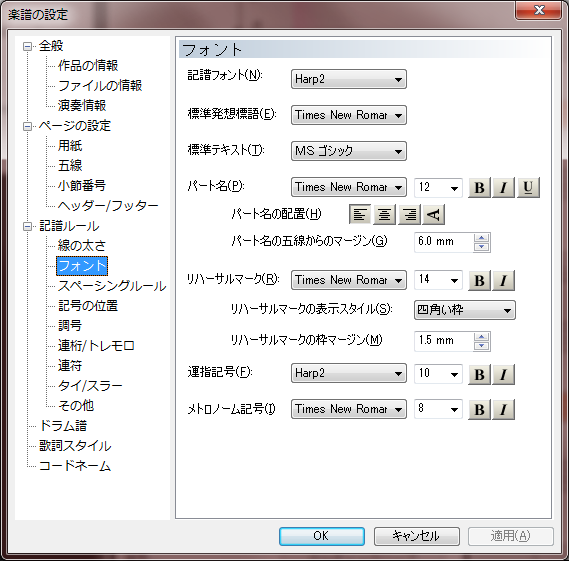Toggle bold for the metronome mark font
This screenshot has height=561, width=569.
tap(479, 410)
